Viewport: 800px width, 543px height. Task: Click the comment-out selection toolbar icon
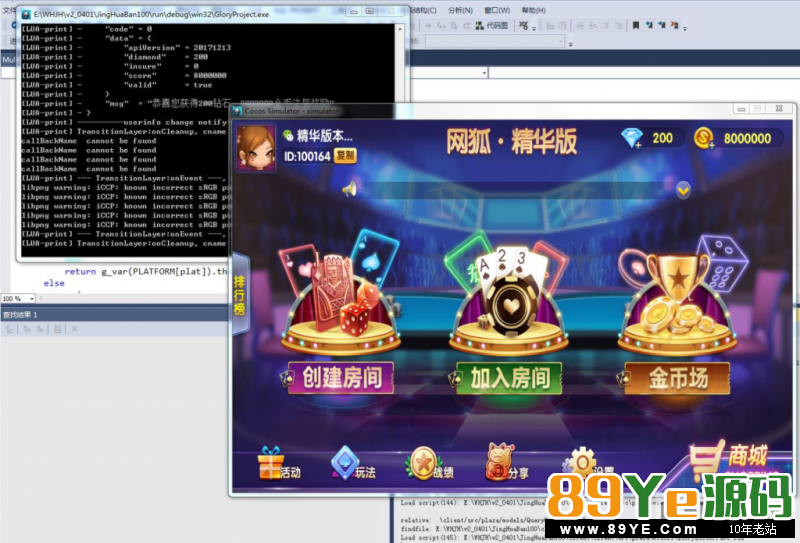pos(523,26)
